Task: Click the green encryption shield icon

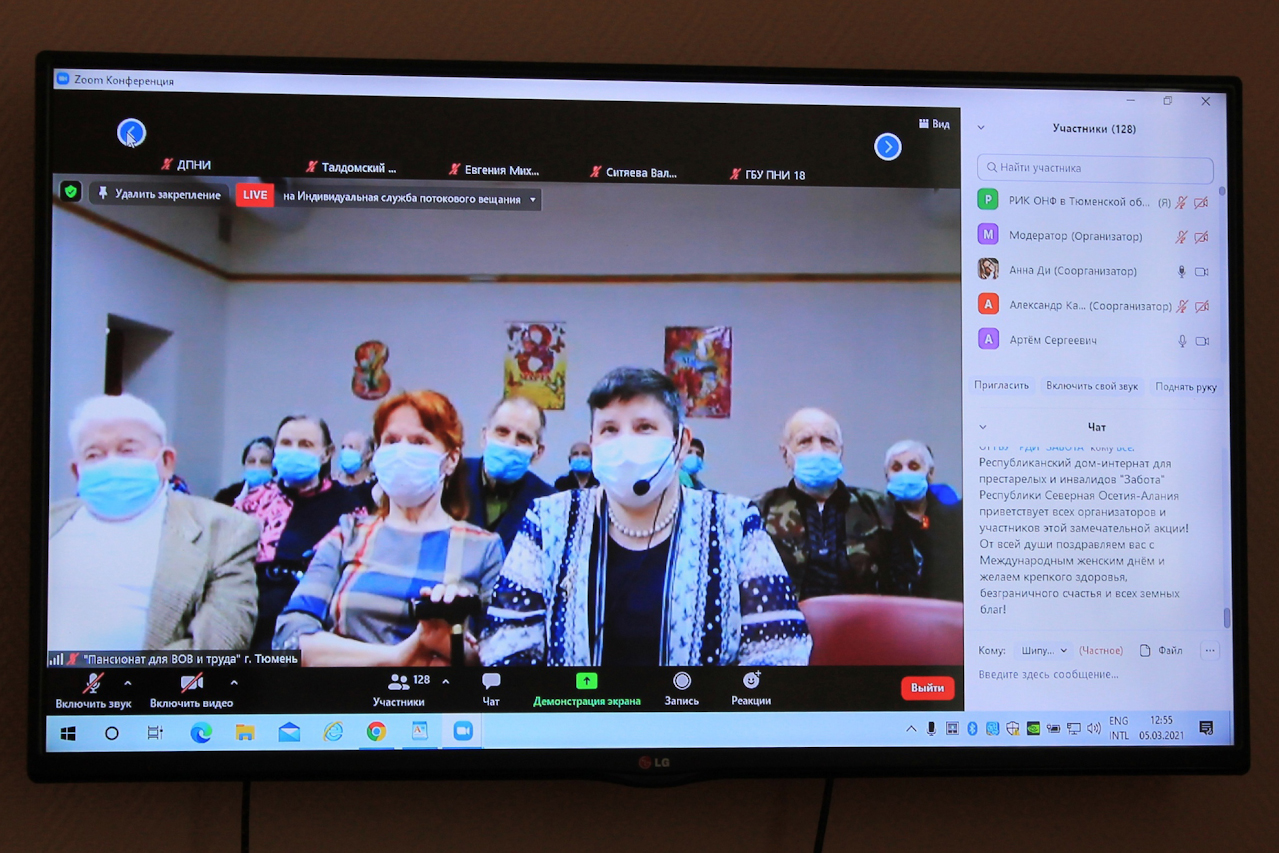Action: 70,191
